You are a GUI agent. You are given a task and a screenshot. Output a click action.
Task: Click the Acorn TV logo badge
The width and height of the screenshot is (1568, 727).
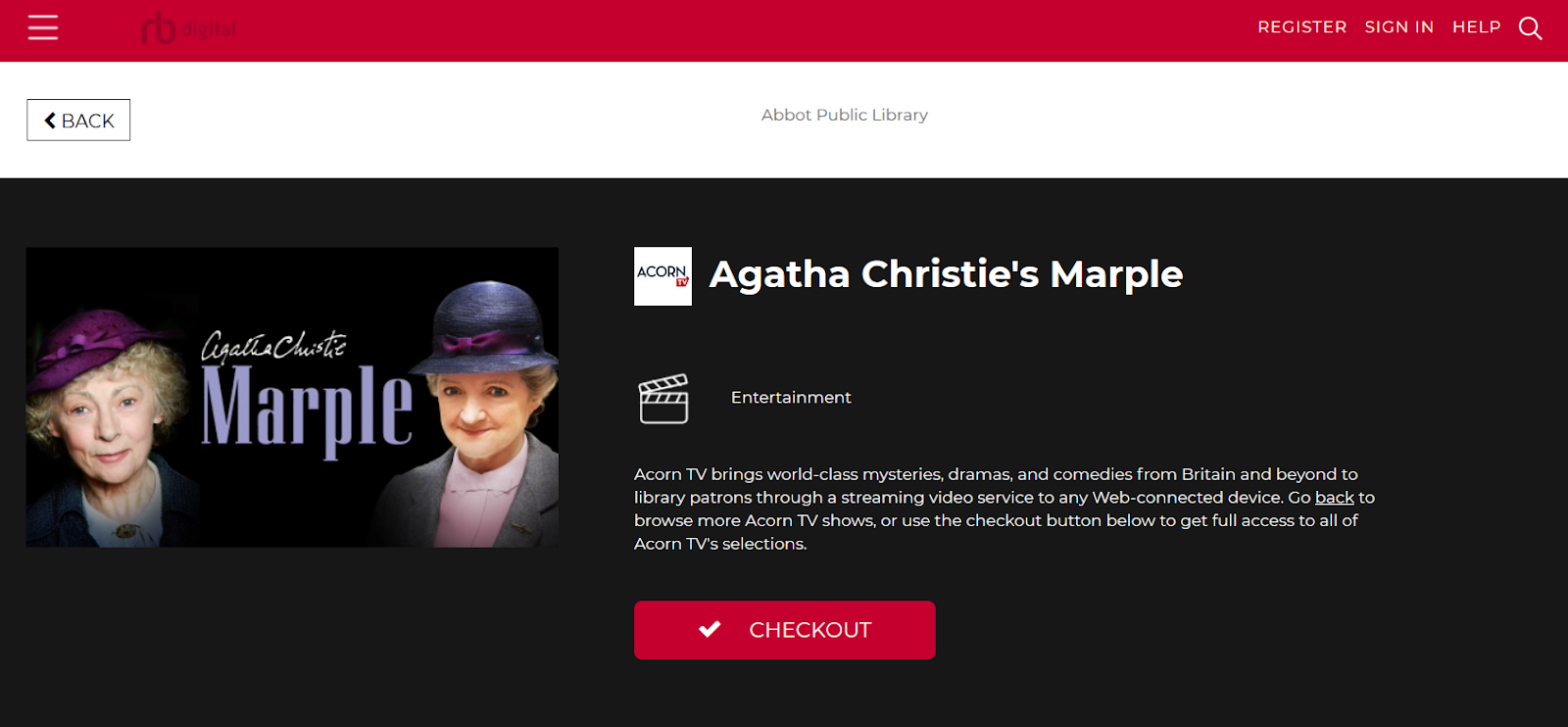(662, 276)
